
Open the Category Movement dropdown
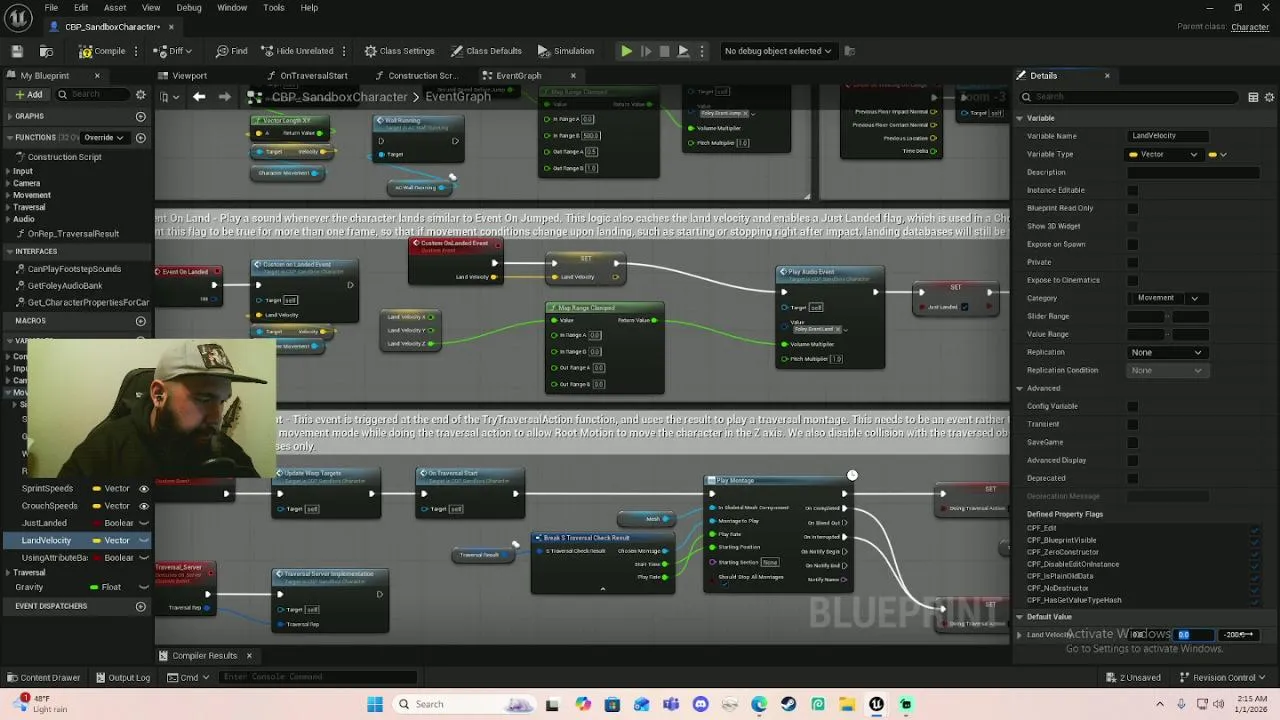click(x=1167, y=298)
